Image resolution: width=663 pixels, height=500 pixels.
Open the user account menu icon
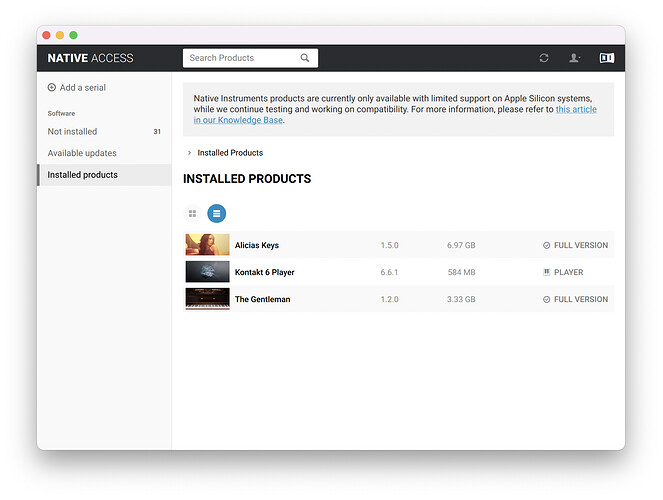pyautogui.click(x=574, y=58)
